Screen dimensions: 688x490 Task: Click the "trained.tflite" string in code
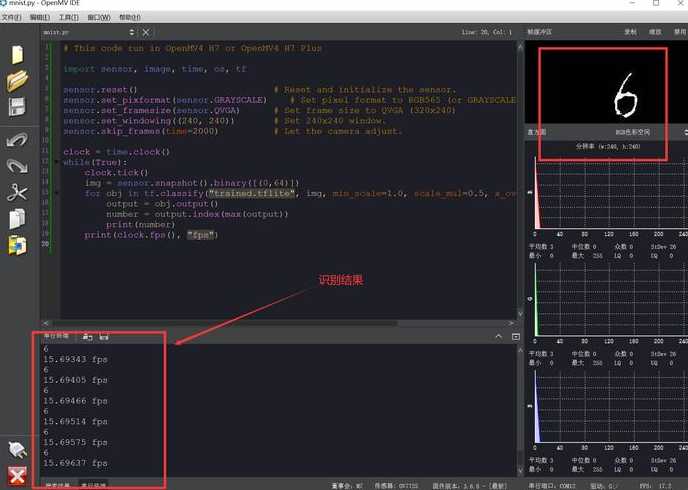coord(252,193)
